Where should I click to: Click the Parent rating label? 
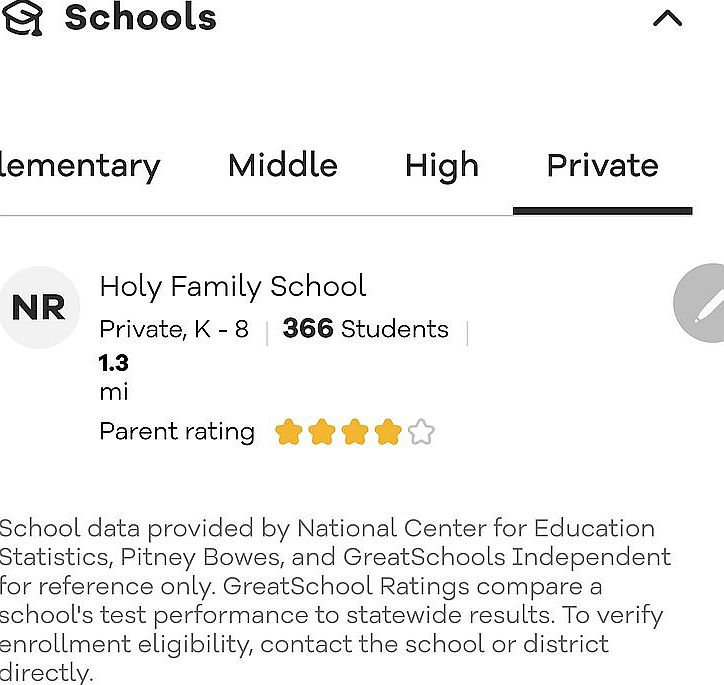(x=177, y=432)
